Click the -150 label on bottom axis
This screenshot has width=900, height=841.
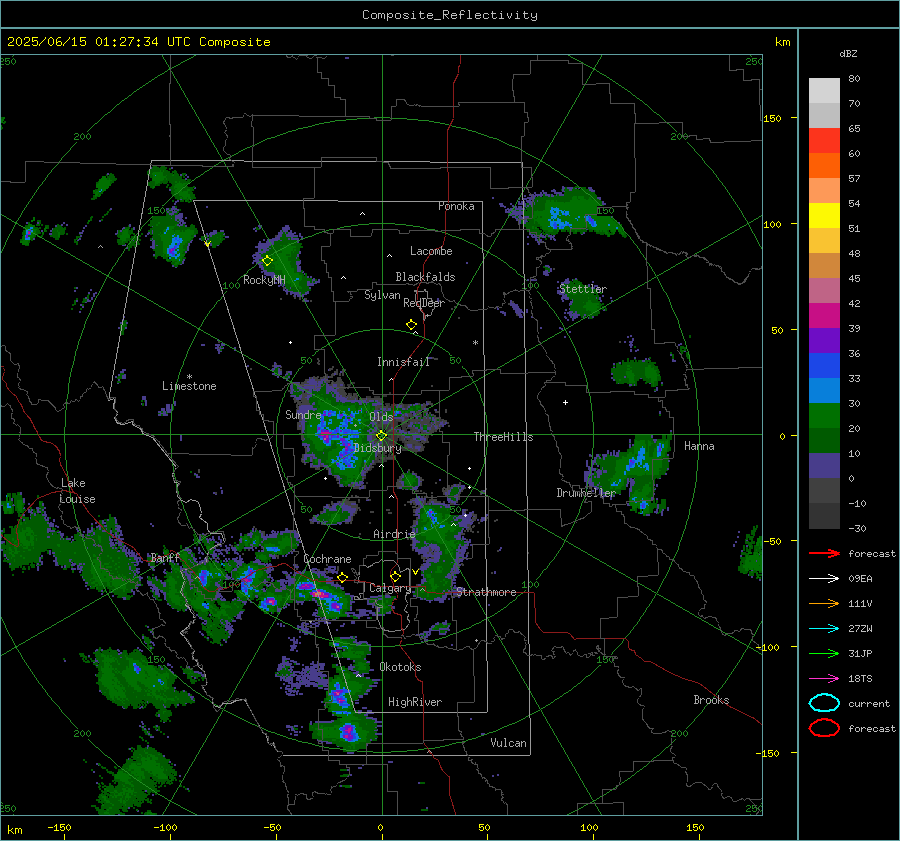click(x=59, y=827)
